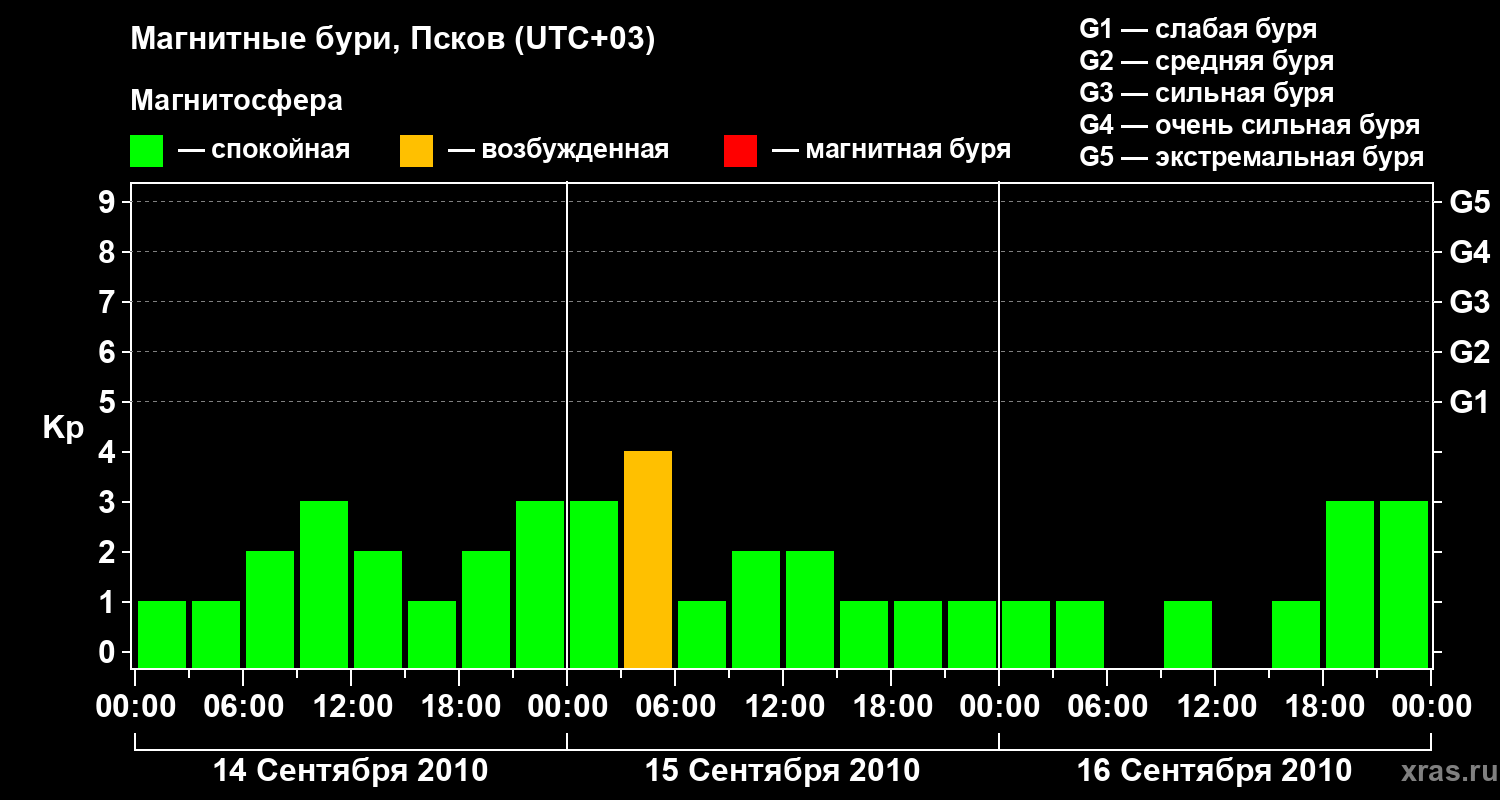
Task: Click the G5 storm level label
Action: pyautogui.click(x=1469, y=202)
